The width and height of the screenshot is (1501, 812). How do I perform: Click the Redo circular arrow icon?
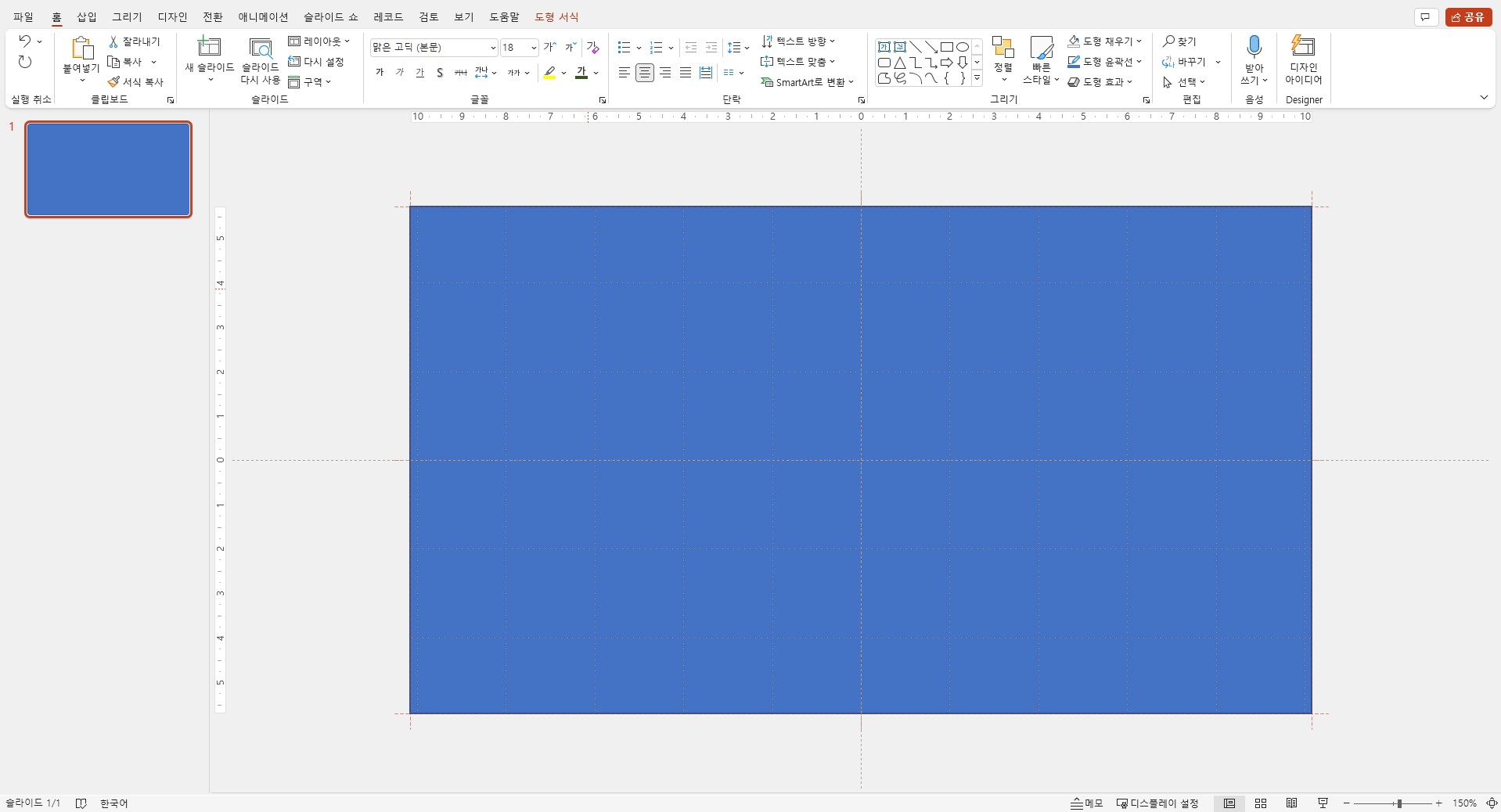(25, 62)
